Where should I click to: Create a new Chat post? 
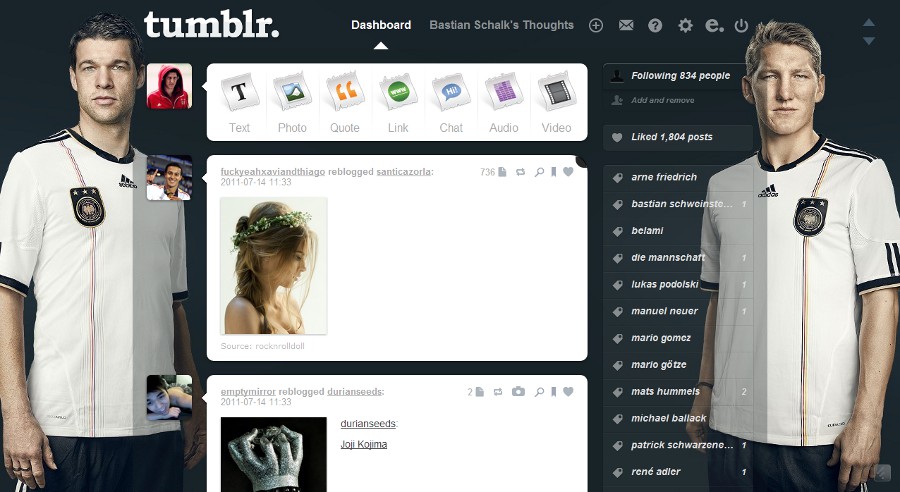451,103
